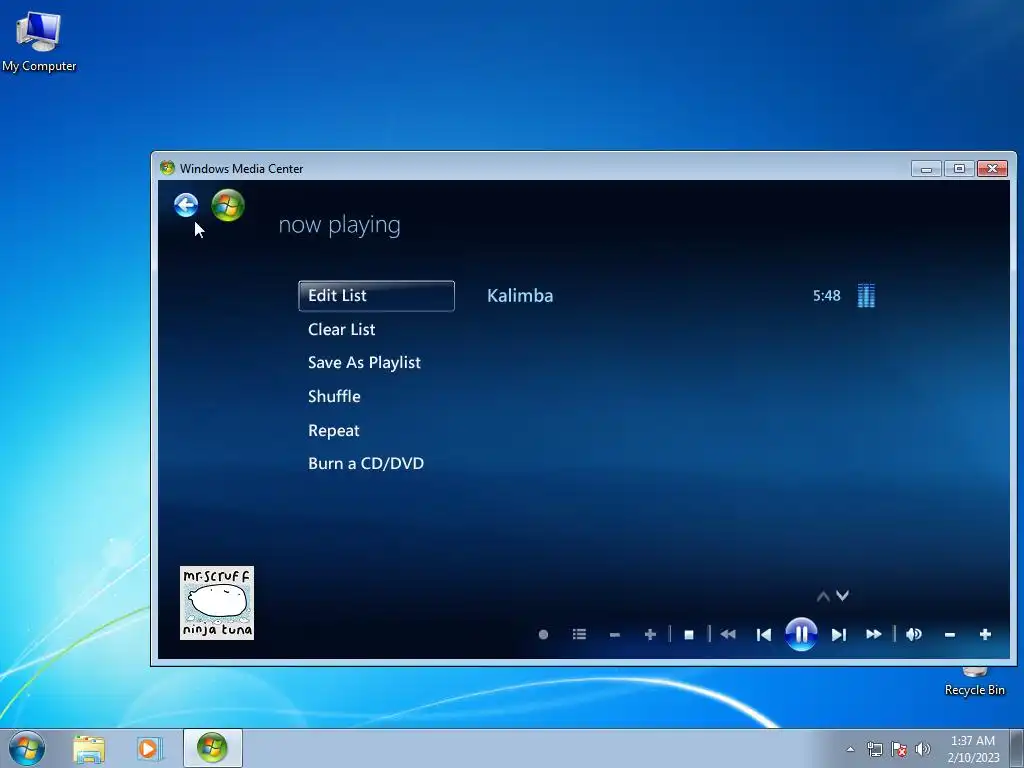Stop playback with the stop button
This screenshot has width=1024, height=768.
click(x=688, y=635)
